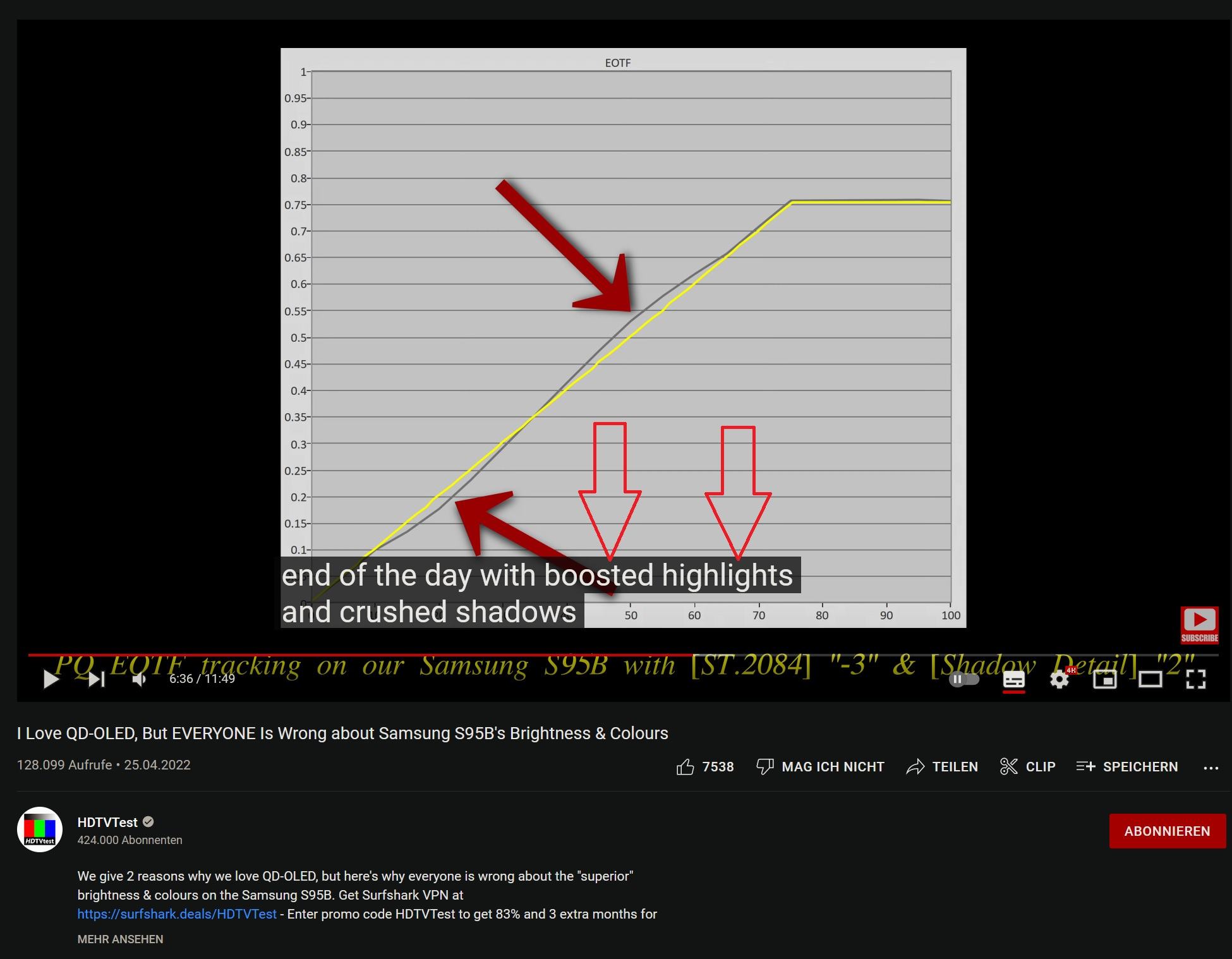The image size is (1232, 959).
Task: Enter fullscreen mode
Action: (x=1196, y=679)
